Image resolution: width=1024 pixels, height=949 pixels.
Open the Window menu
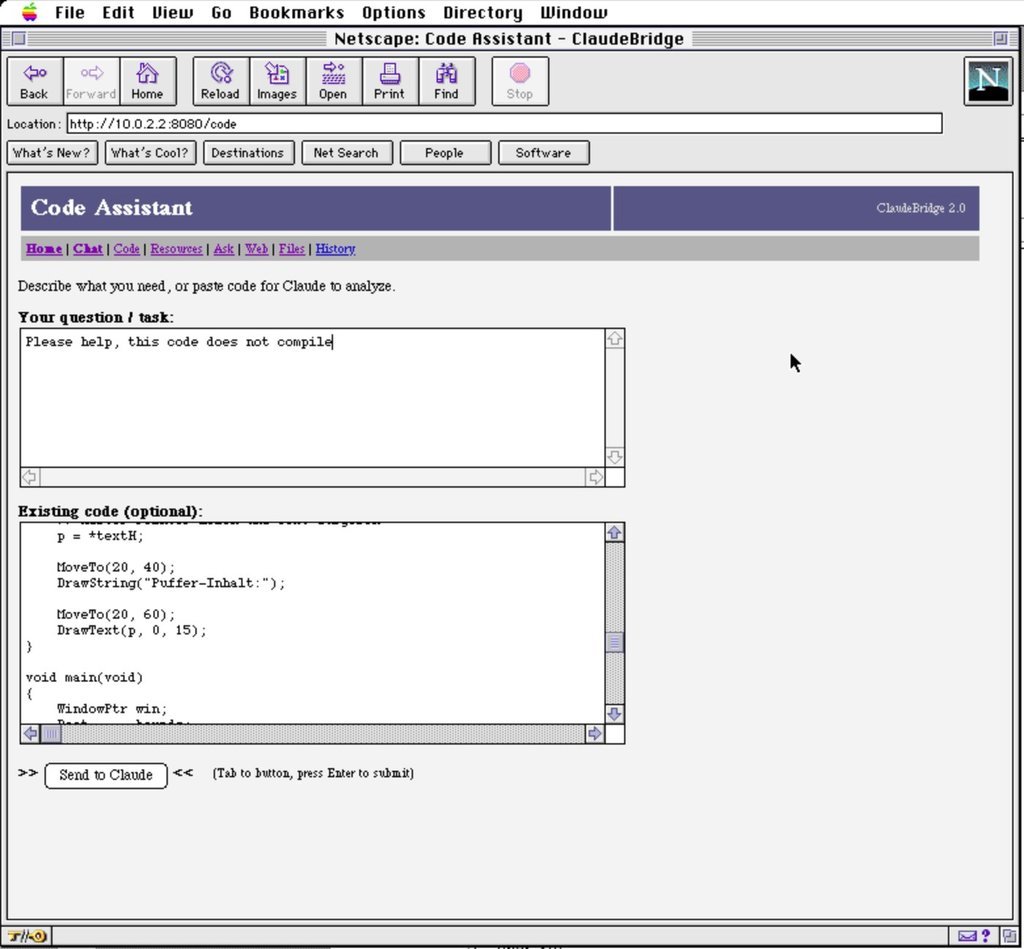coord(574,12)
